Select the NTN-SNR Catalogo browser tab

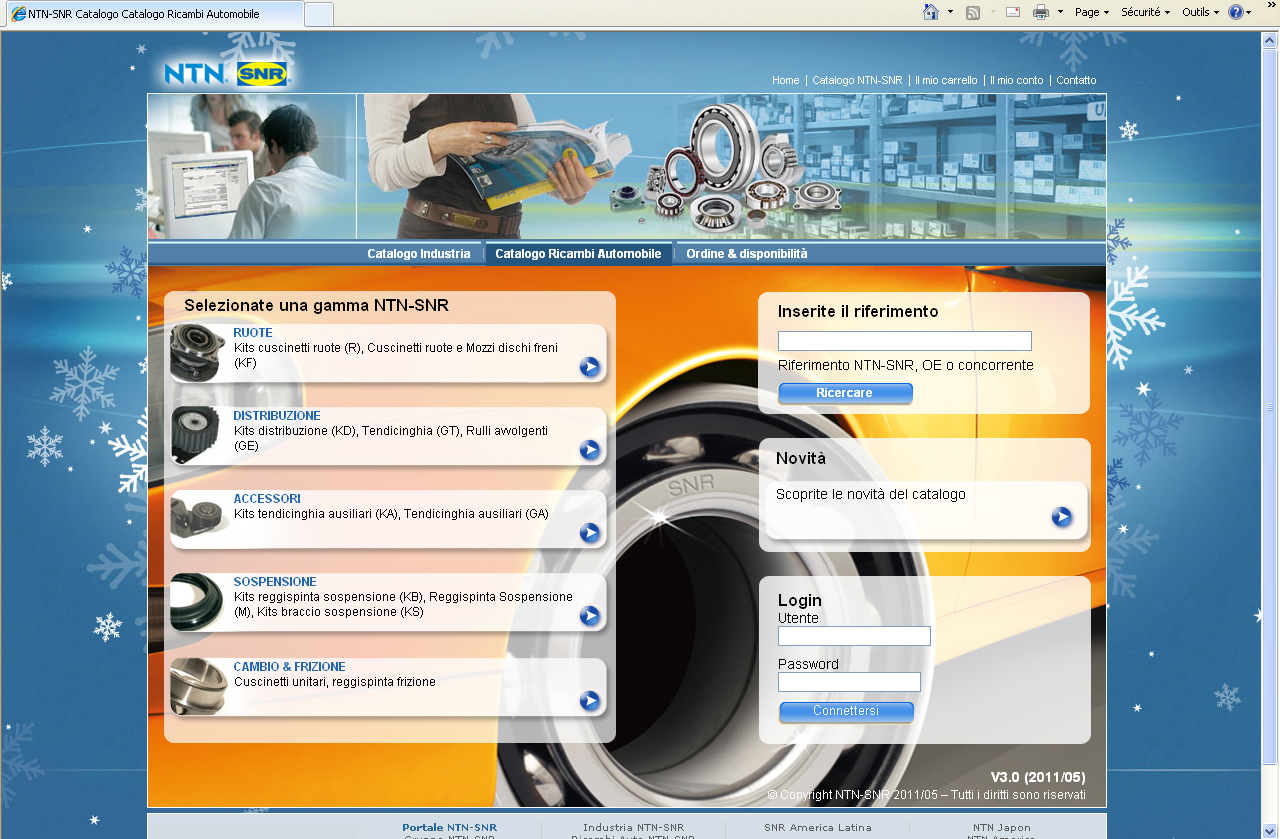(x=154, y=14)
